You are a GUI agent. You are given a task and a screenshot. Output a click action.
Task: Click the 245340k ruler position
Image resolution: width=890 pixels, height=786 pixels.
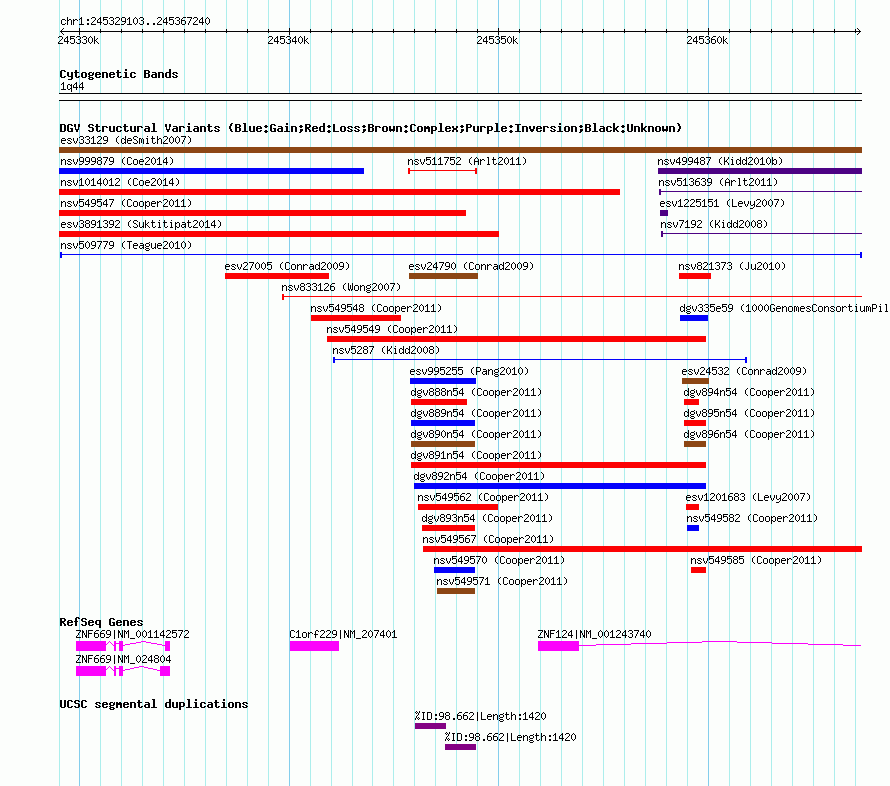288,40
